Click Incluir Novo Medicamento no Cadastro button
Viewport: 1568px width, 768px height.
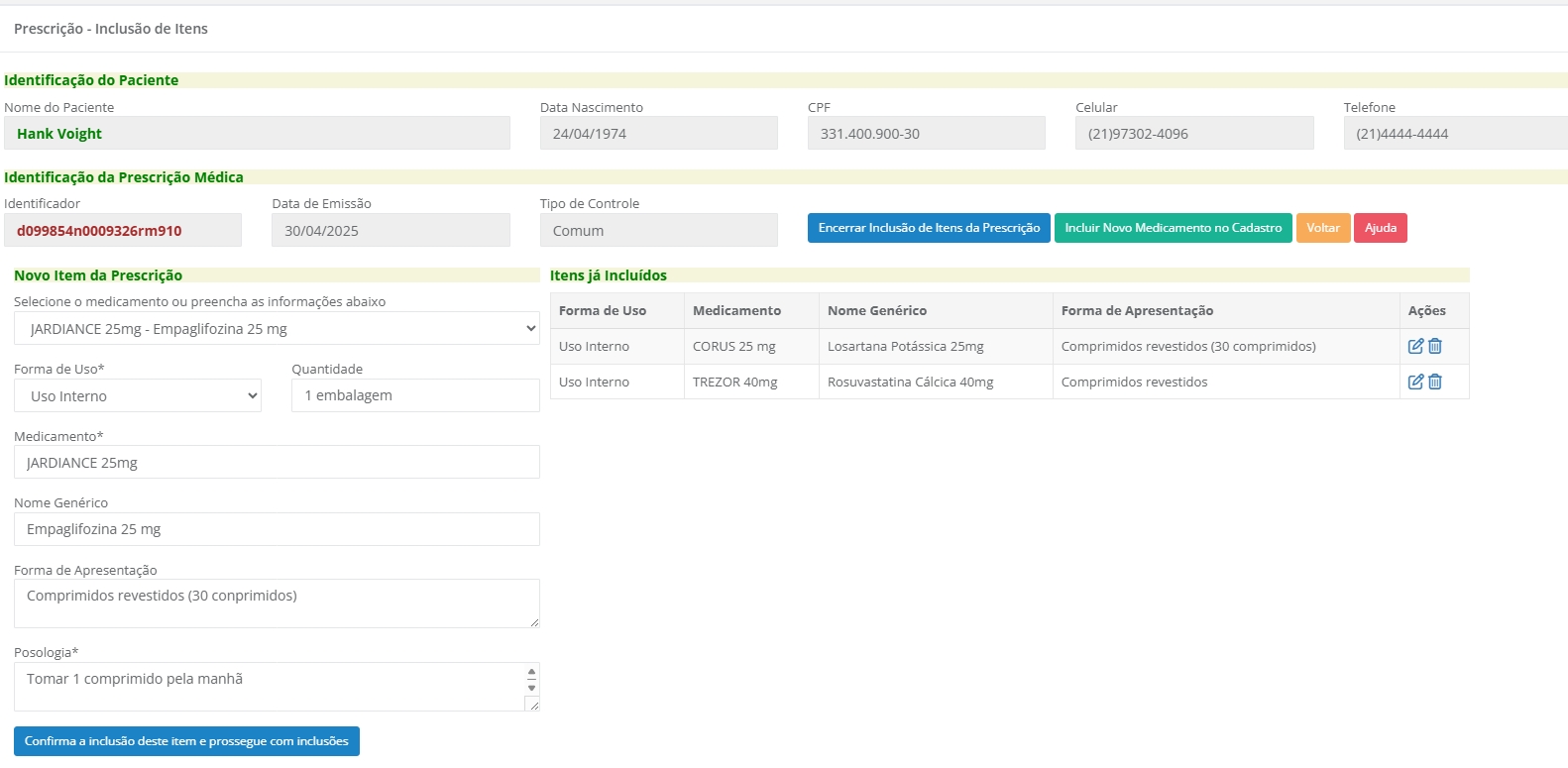(1174, 228)
